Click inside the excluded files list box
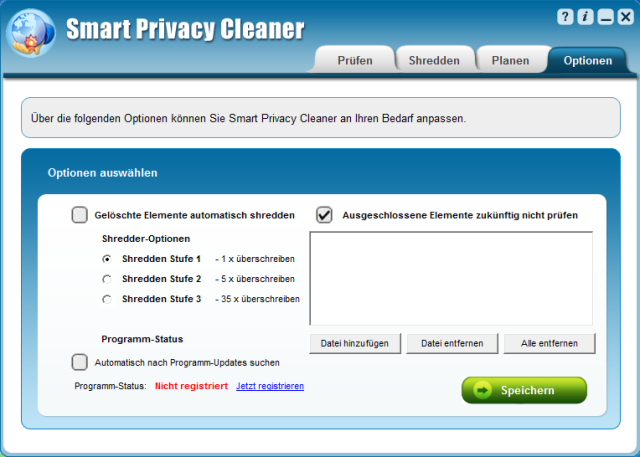The width and height of the screenshot is (640, 457). tap(451, 279)
